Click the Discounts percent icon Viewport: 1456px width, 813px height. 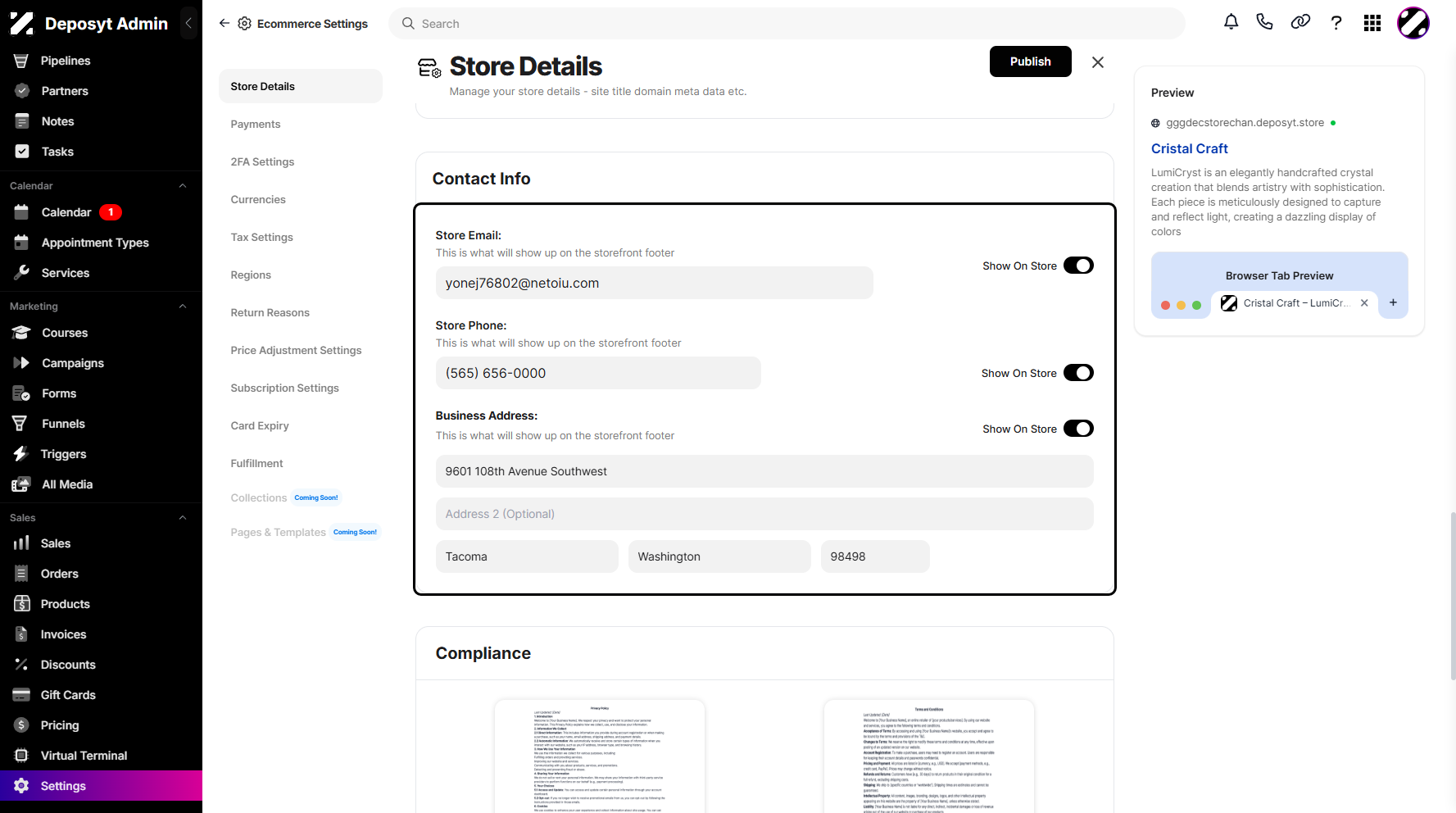(21, 665)
